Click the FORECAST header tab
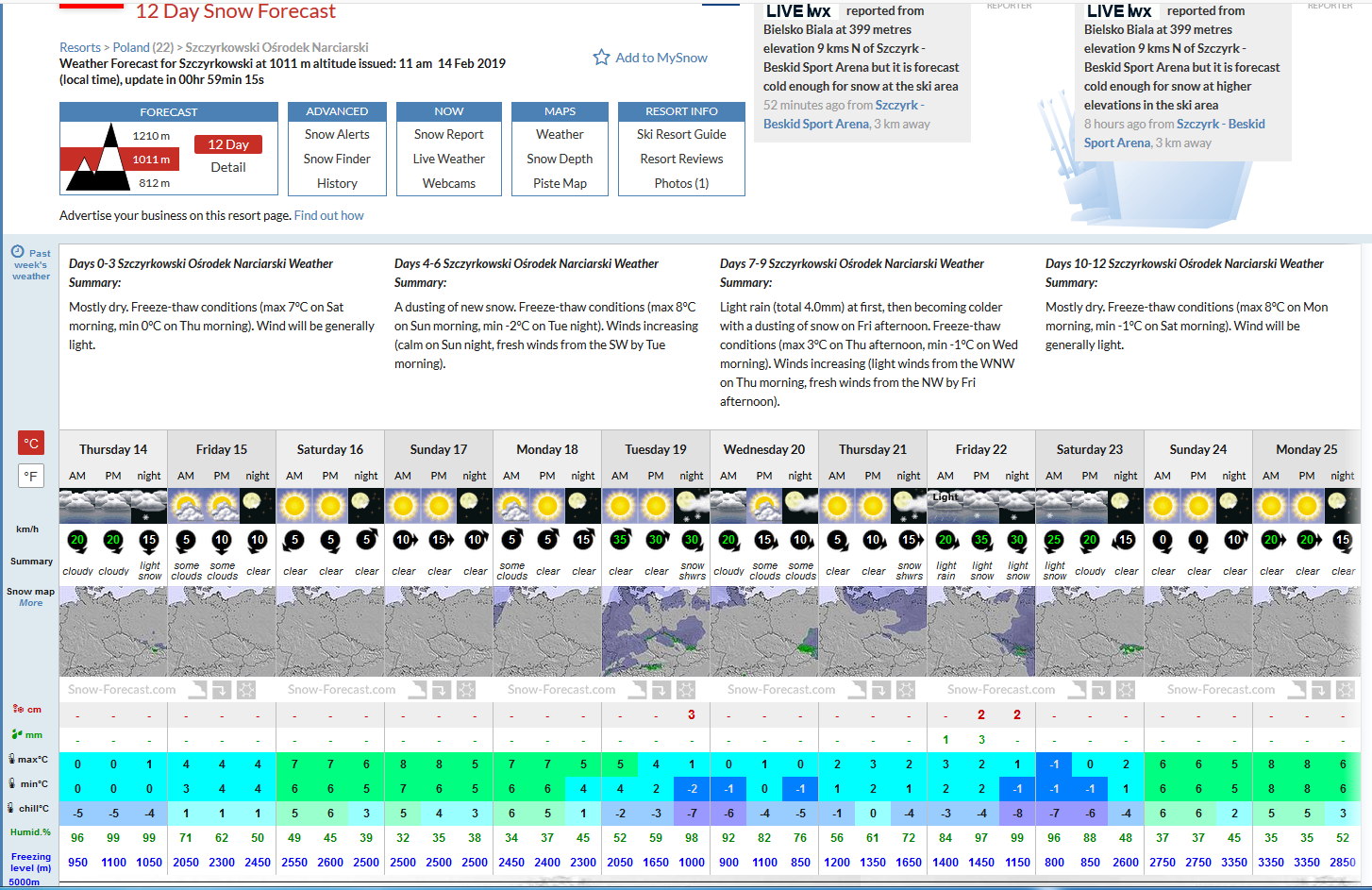Image resolution: width=1372 pixels, height=890 pixels. (x=169, y=111)
